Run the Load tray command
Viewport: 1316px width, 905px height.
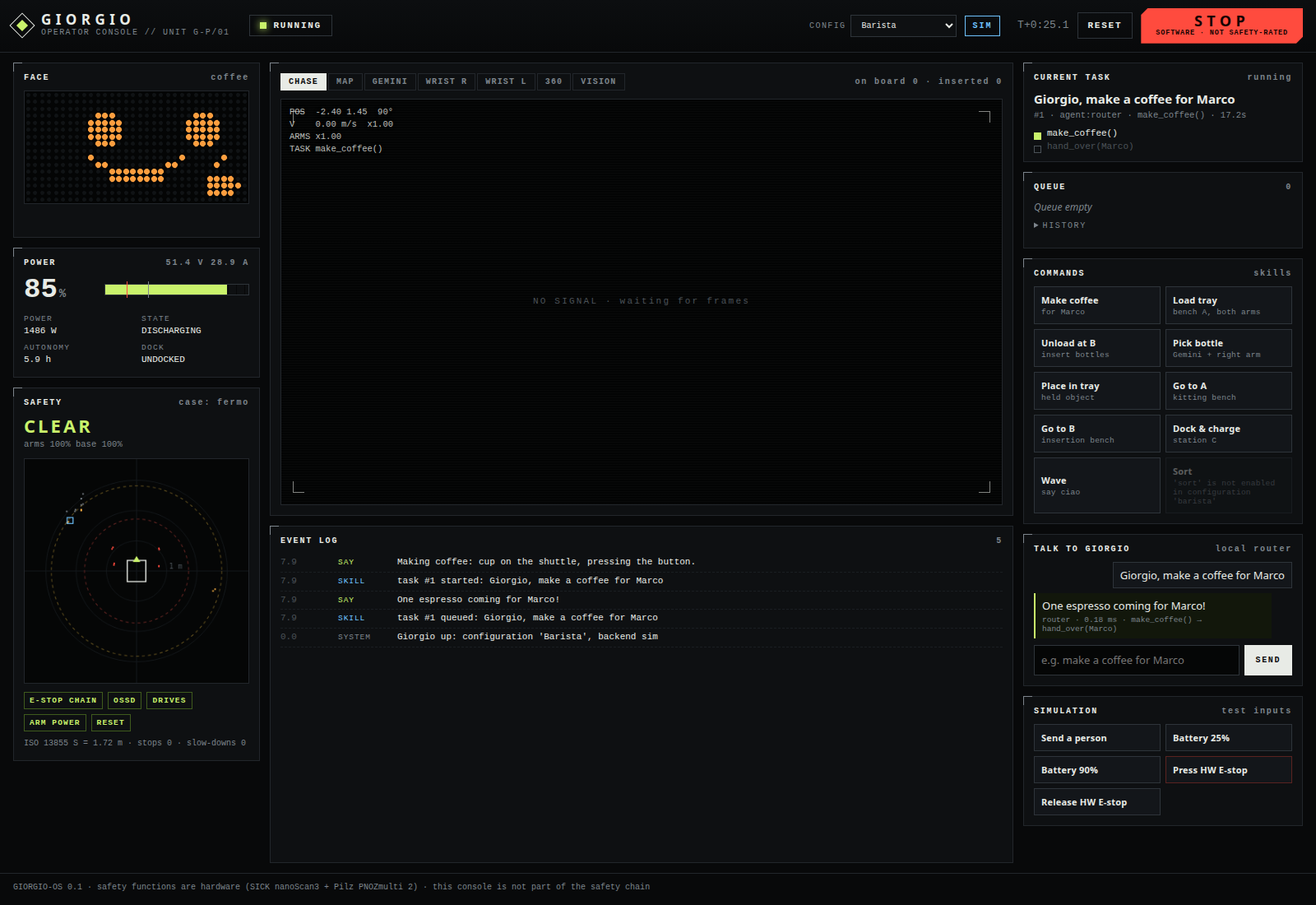(x=1228, y=305)
